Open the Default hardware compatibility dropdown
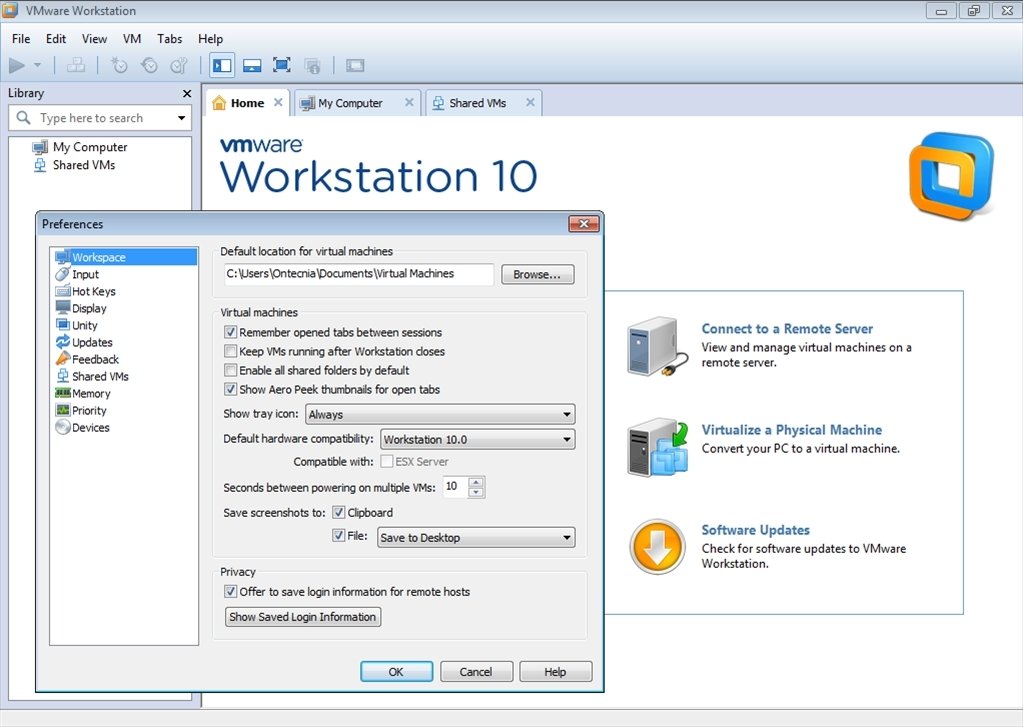The height and width of the screenshot is (727, 1023). (478, 440)
